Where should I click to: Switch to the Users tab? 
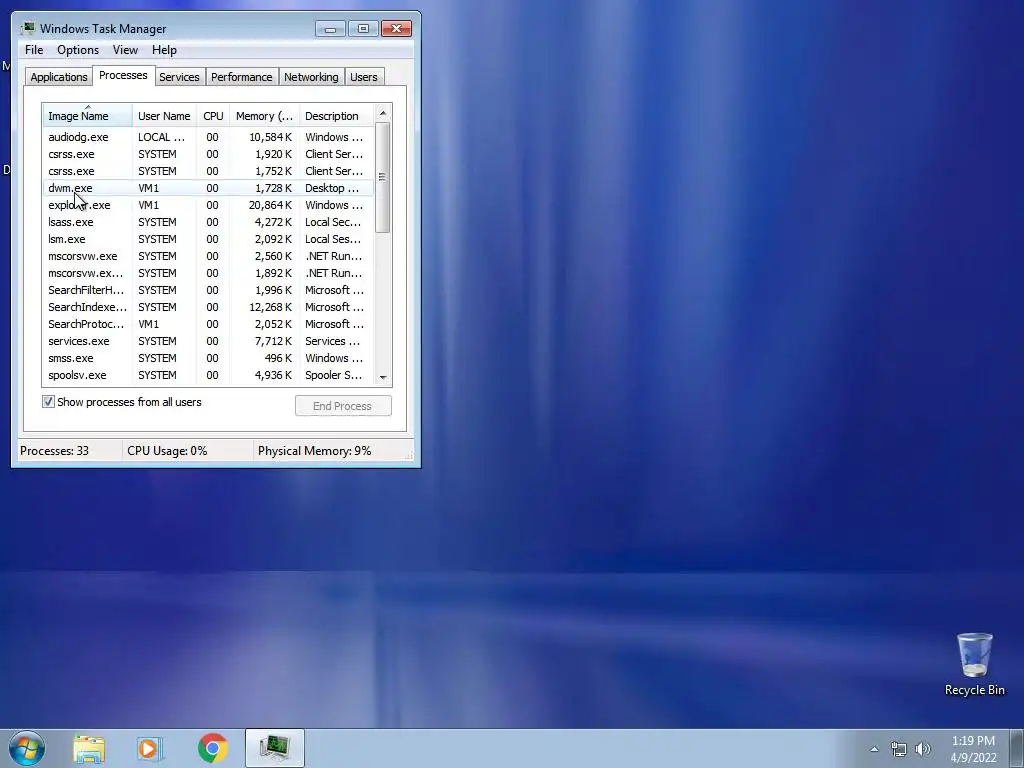(x=363, y=76)
